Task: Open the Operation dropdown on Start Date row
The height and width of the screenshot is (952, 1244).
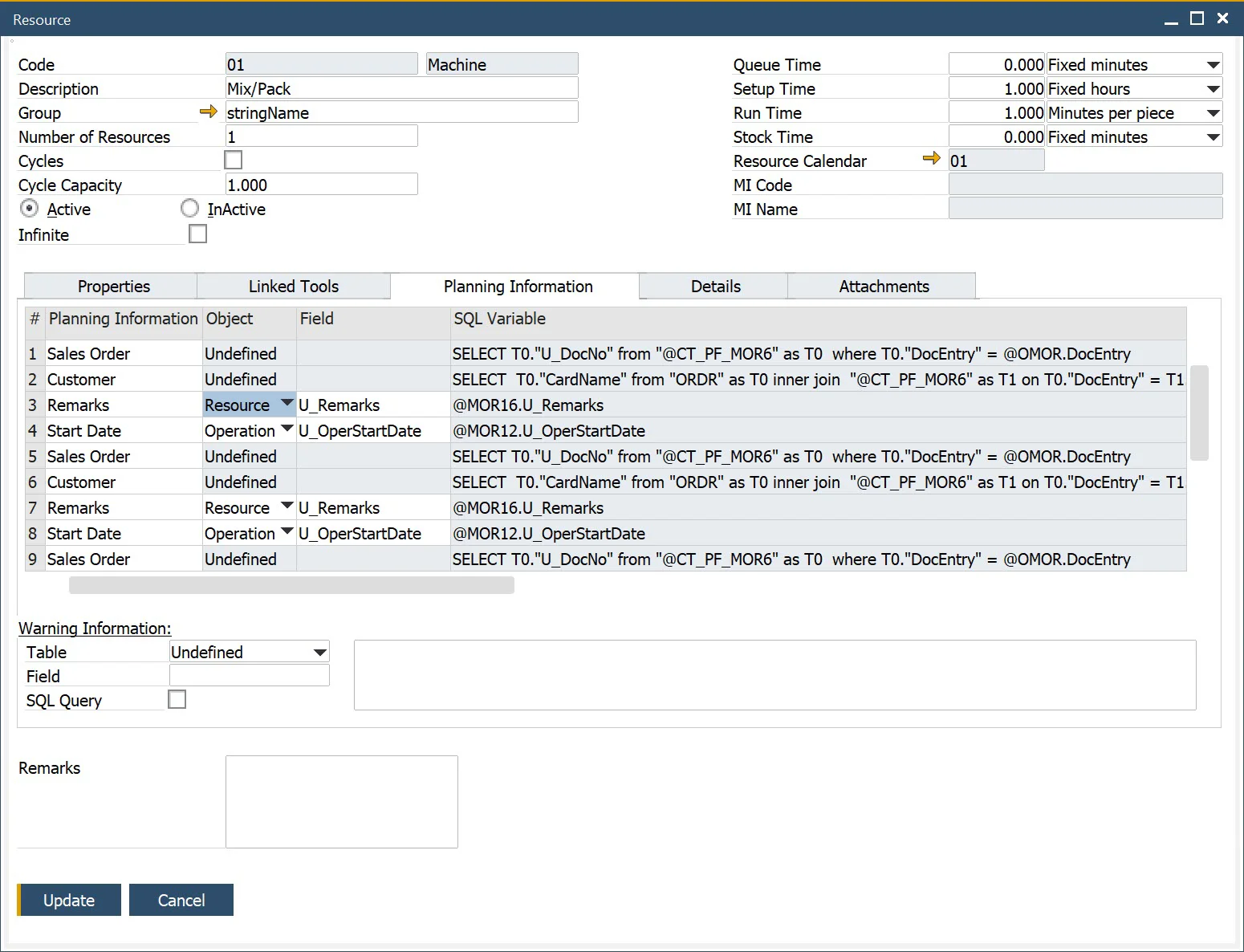Action: point(286,430)
